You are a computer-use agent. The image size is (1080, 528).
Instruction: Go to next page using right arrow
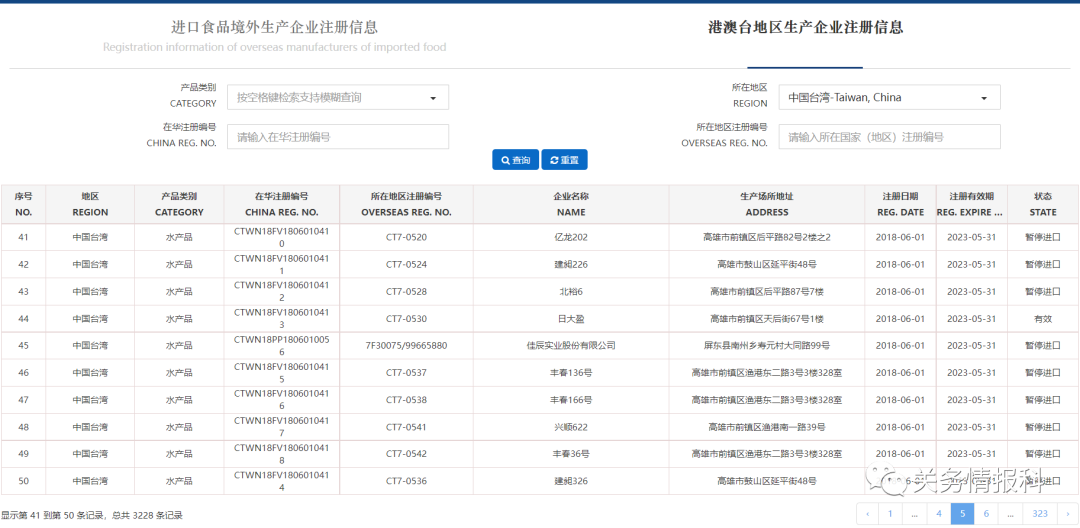coord(1068,514)
